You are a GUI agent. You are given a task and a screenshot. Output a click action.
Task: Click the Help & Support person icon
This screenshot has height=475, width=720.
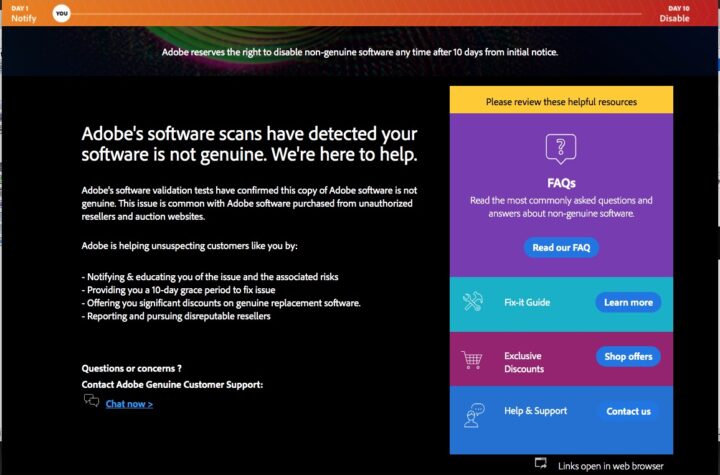pyautogui.click(x=473, y=415)
